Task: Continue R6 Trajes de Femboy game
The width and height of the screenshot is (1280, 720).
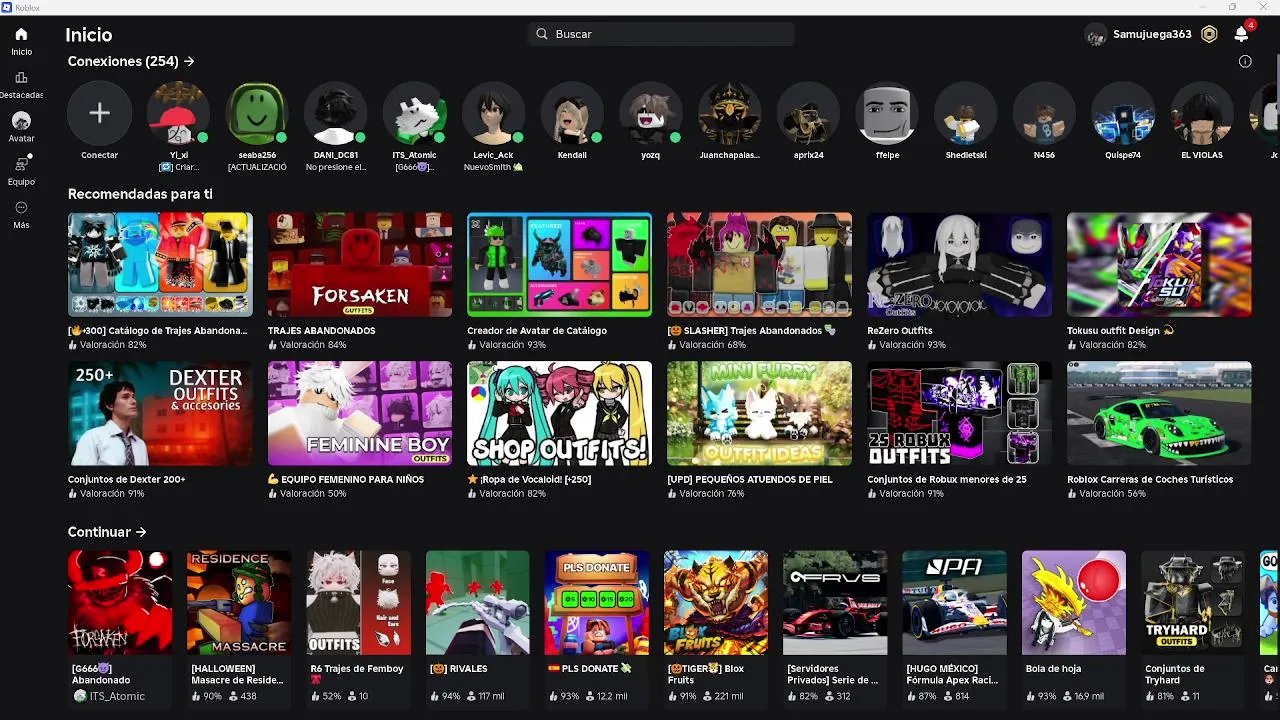Action: click(358, 602)
